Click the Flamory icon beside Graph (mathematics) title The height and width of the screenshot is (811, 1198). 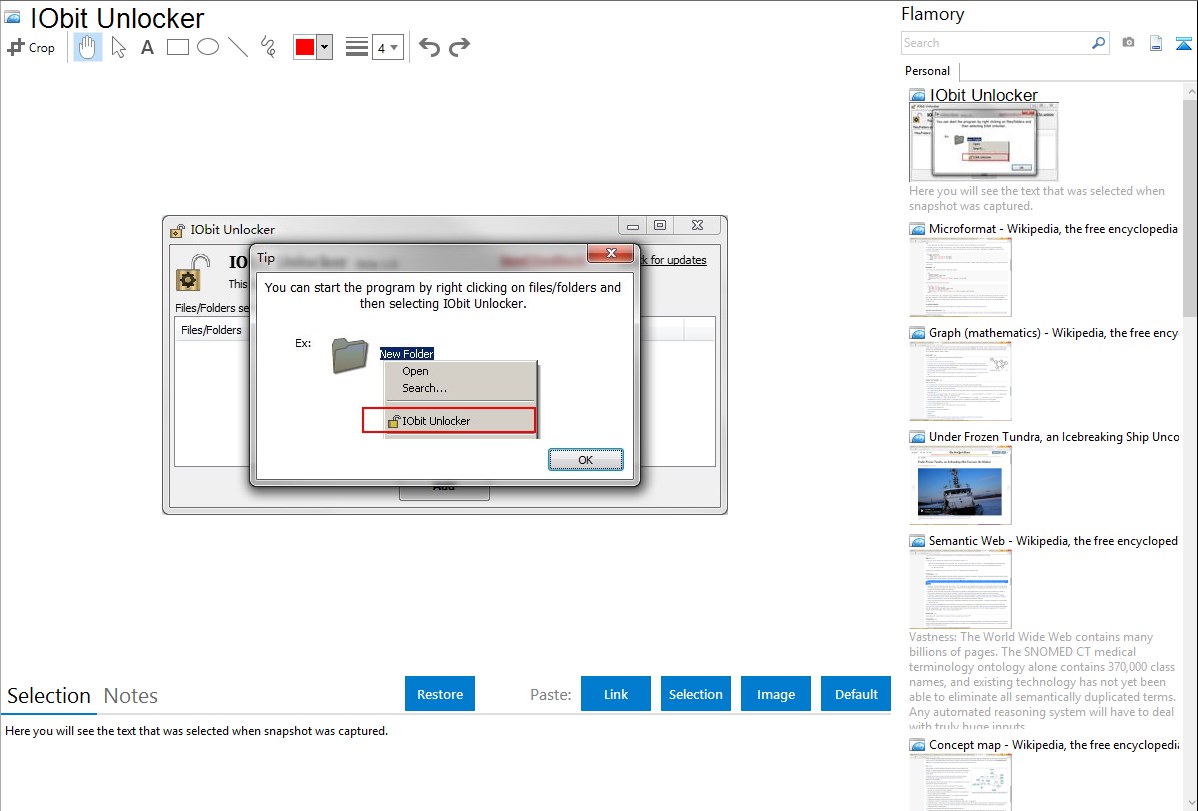(x=917, y=333)
